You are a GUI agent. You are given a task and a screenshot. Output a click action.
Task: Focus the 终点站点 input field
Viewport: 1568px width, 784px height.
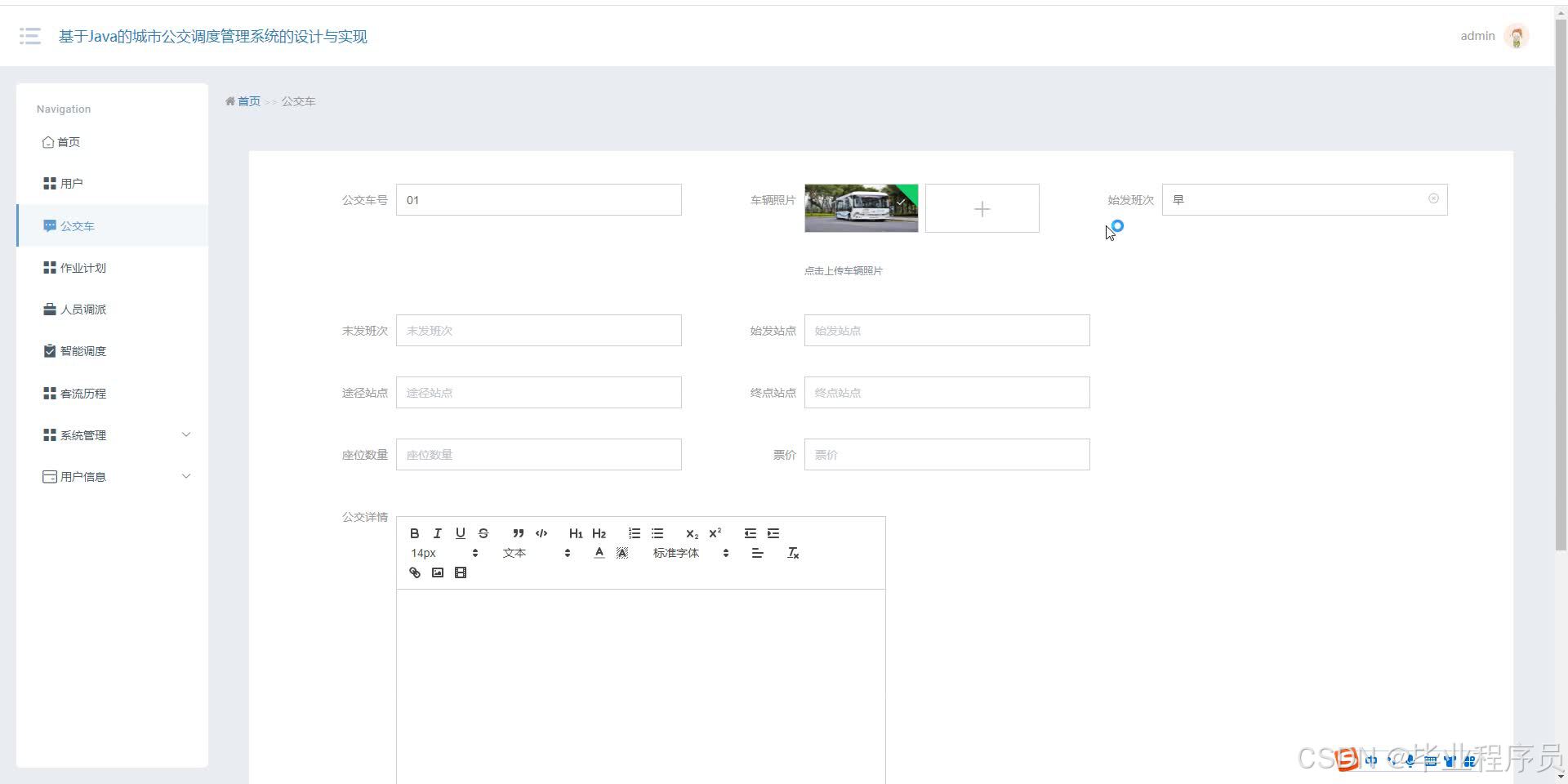pyautogui.click(x=947, y=393)
